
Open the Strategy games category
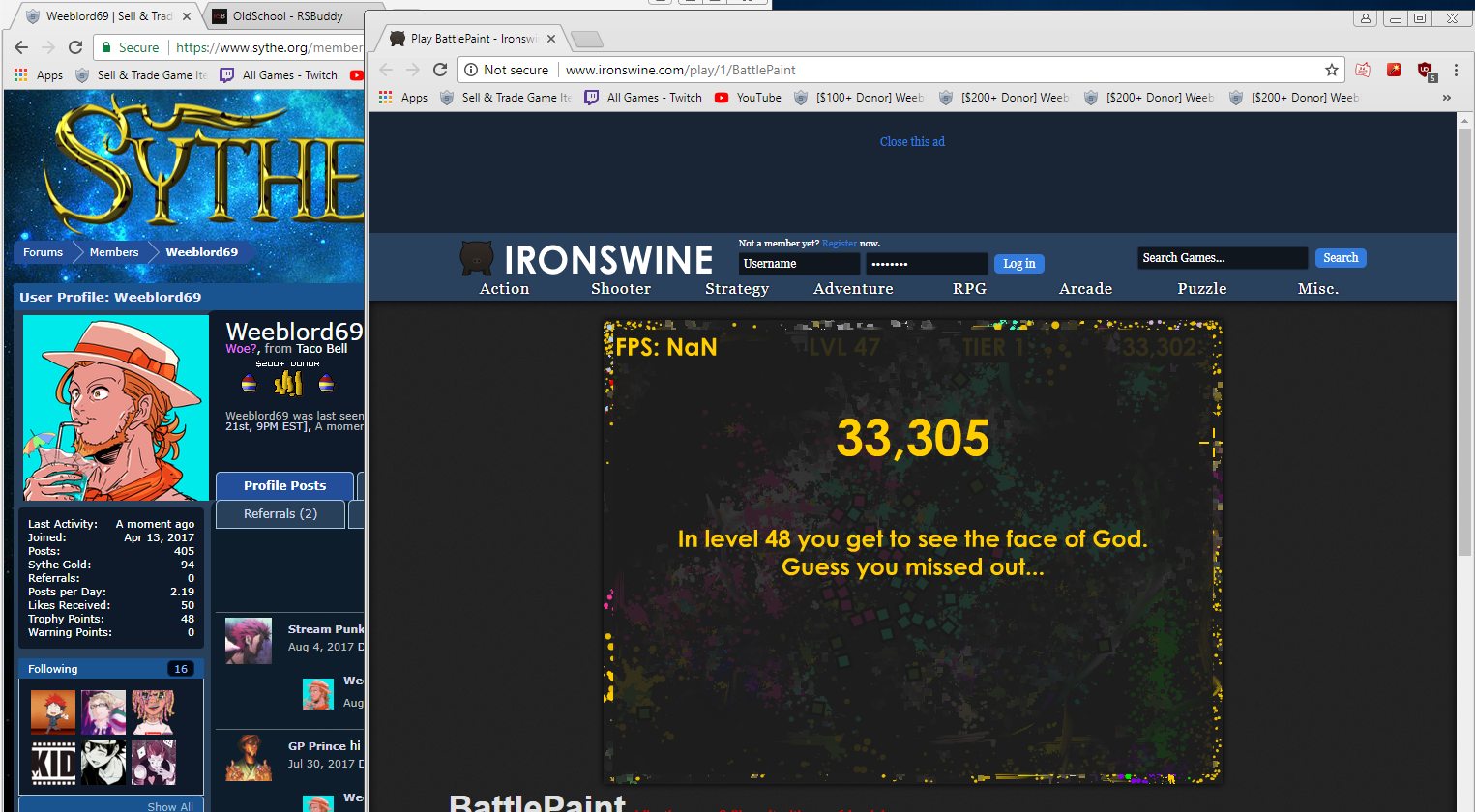[737, 289]
